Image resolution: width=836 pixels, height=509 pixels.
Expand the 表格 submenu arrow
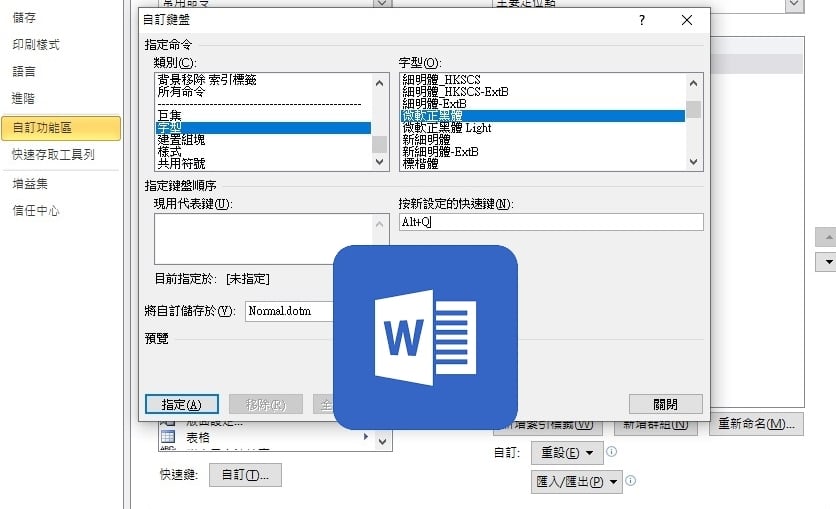point(366,437)
